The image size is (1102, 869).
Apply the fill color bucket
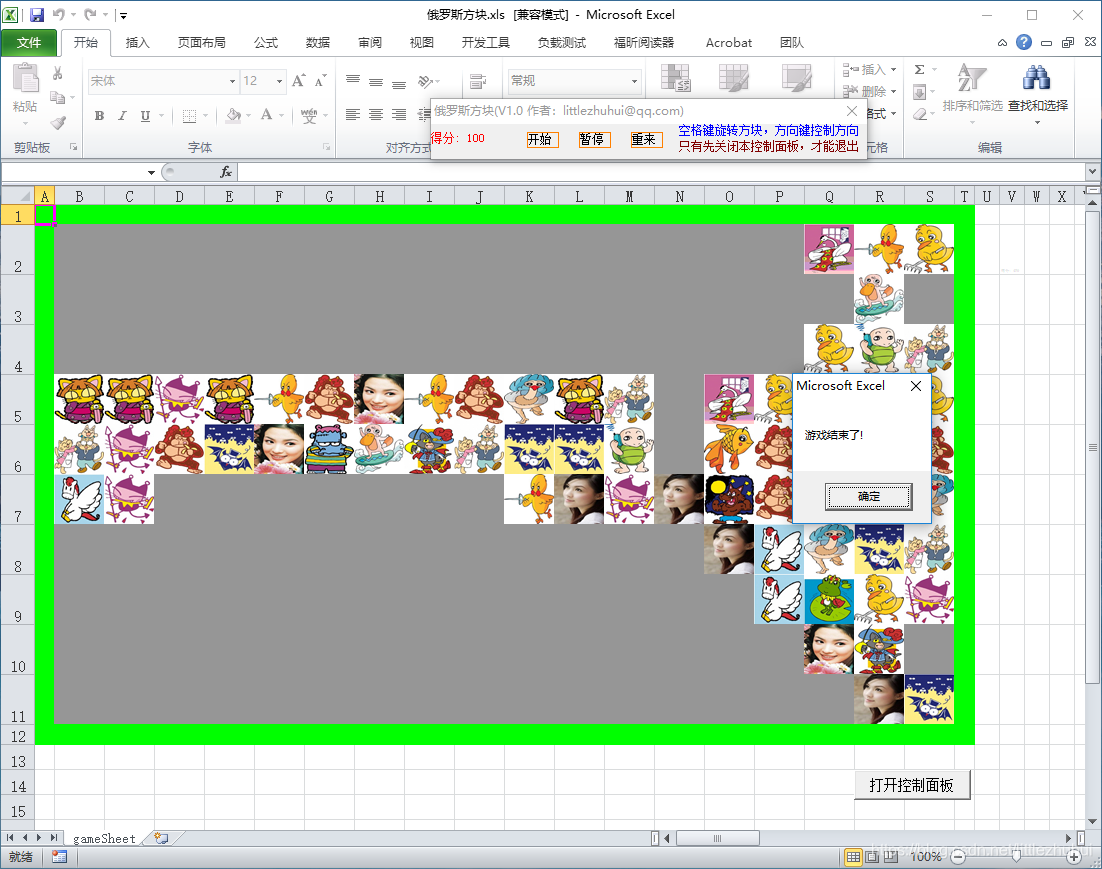point(234,115)
